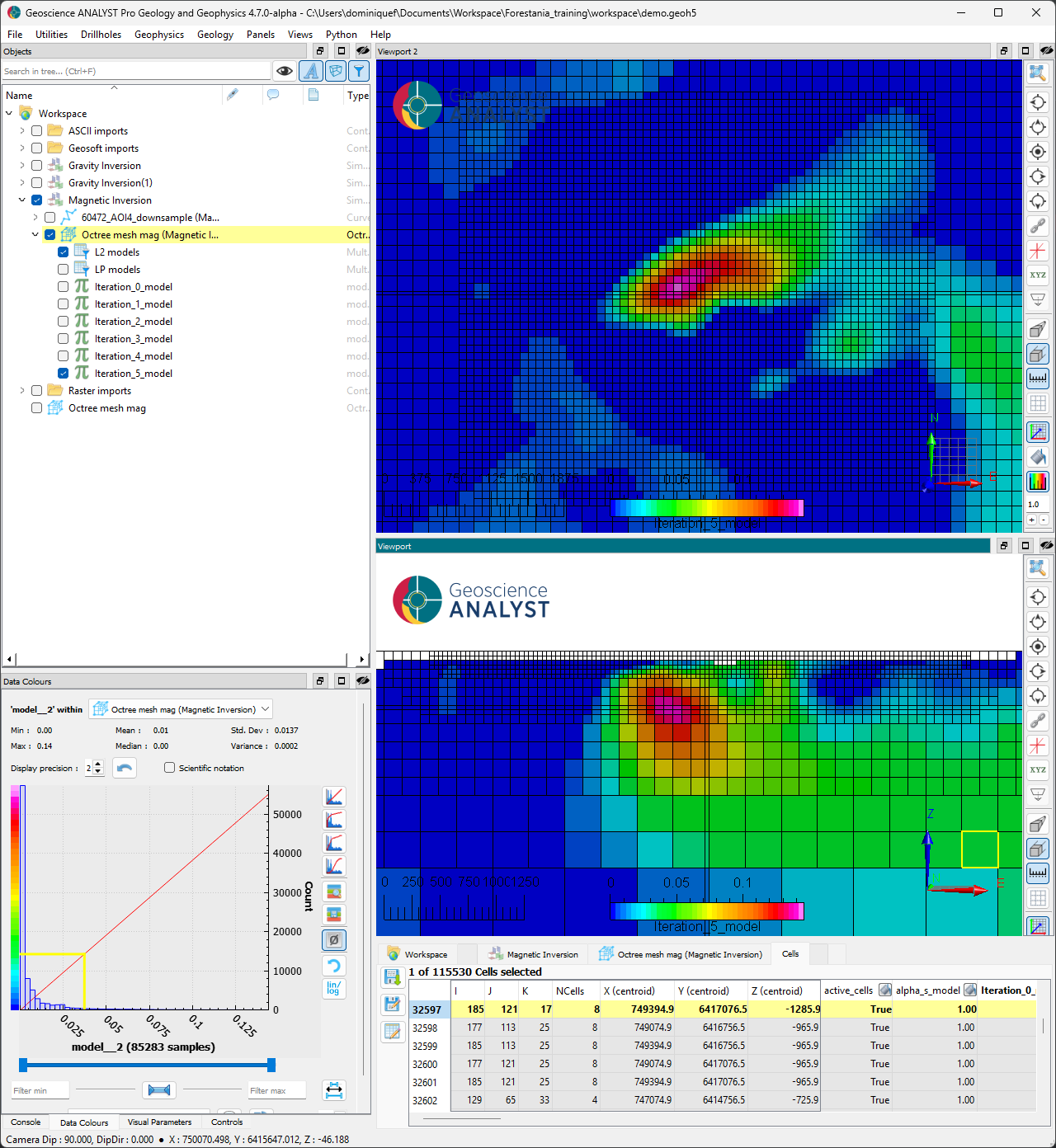Screen dimensions: 1056x1148
Task: Click the Search in tree input field
Action: (136, 72)
